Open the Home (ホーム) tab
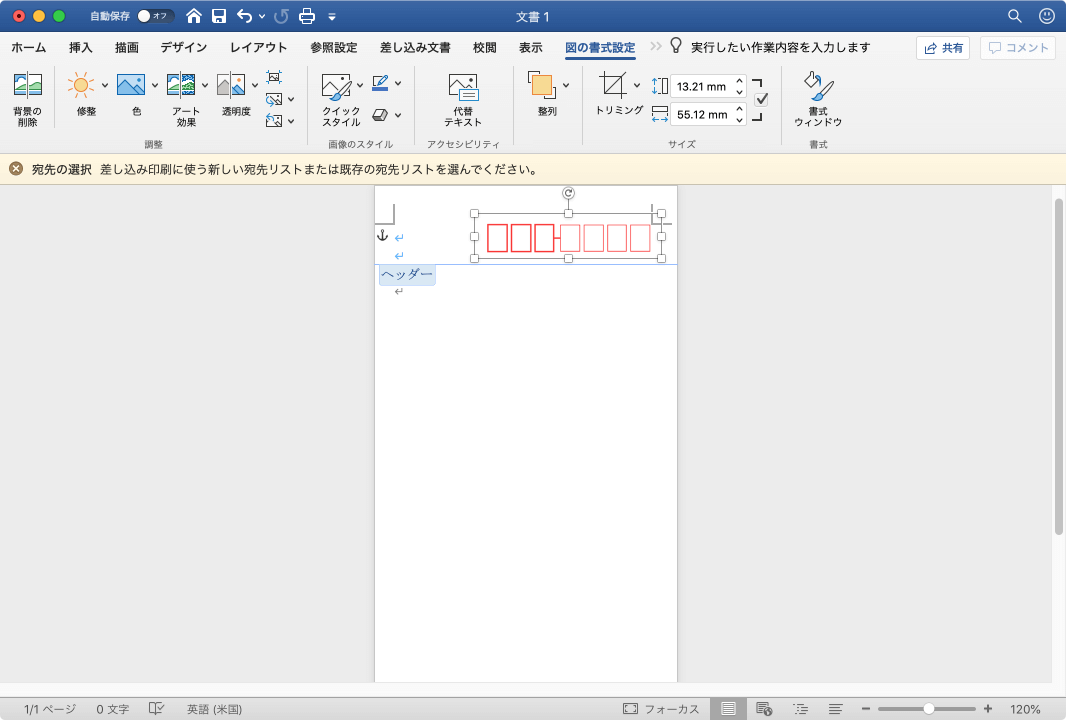The height and width of the screenshot is (720, 1066). [29, 48]
